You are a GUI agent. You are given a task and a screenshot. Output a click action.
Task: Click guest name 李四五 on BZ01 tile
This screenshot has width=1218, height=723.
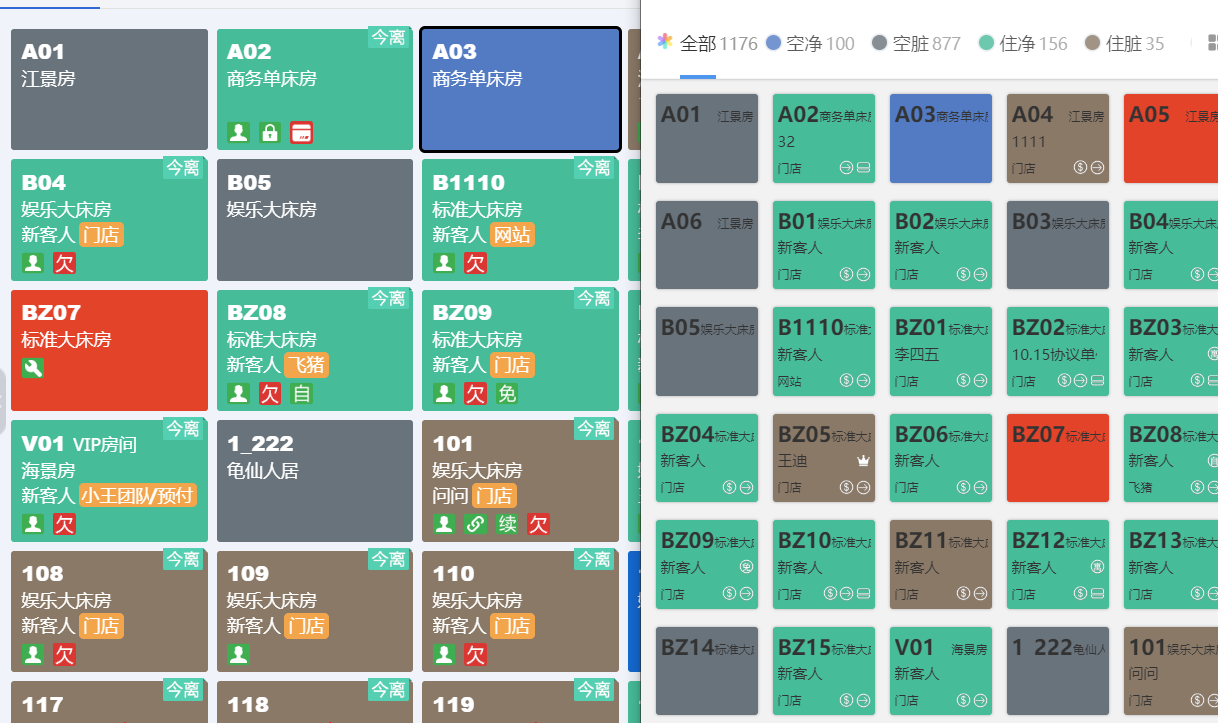[x=917, y=354]
